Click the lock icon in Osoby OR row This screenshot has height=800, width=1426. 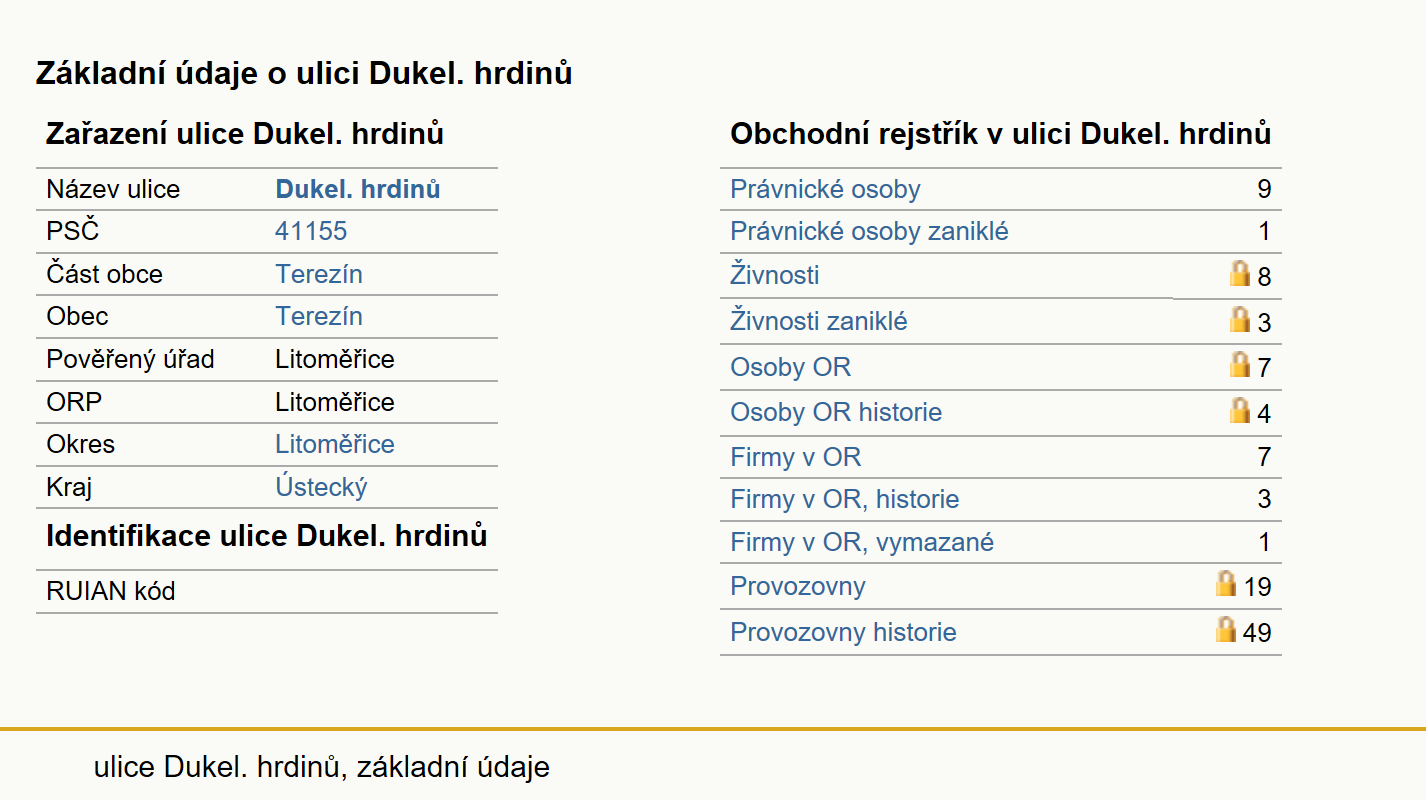click(1240, 364)
